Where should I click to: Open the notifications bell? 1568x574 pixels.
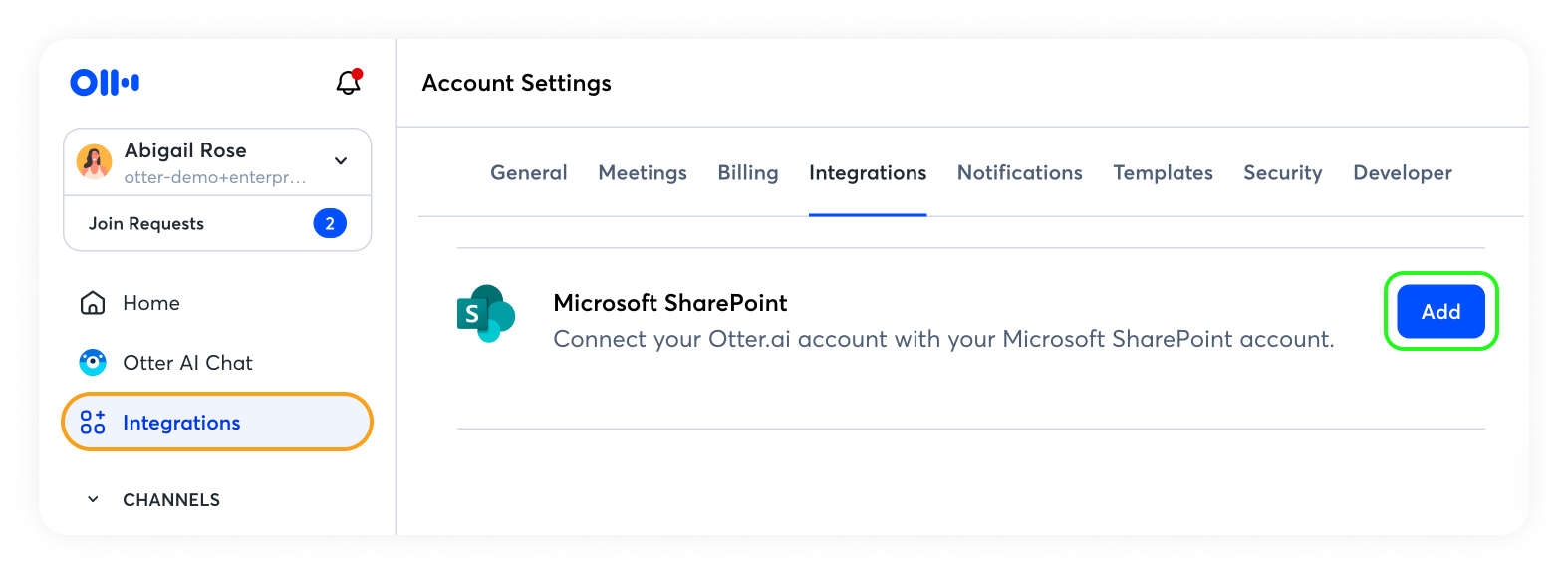click(x=348, y=83)
